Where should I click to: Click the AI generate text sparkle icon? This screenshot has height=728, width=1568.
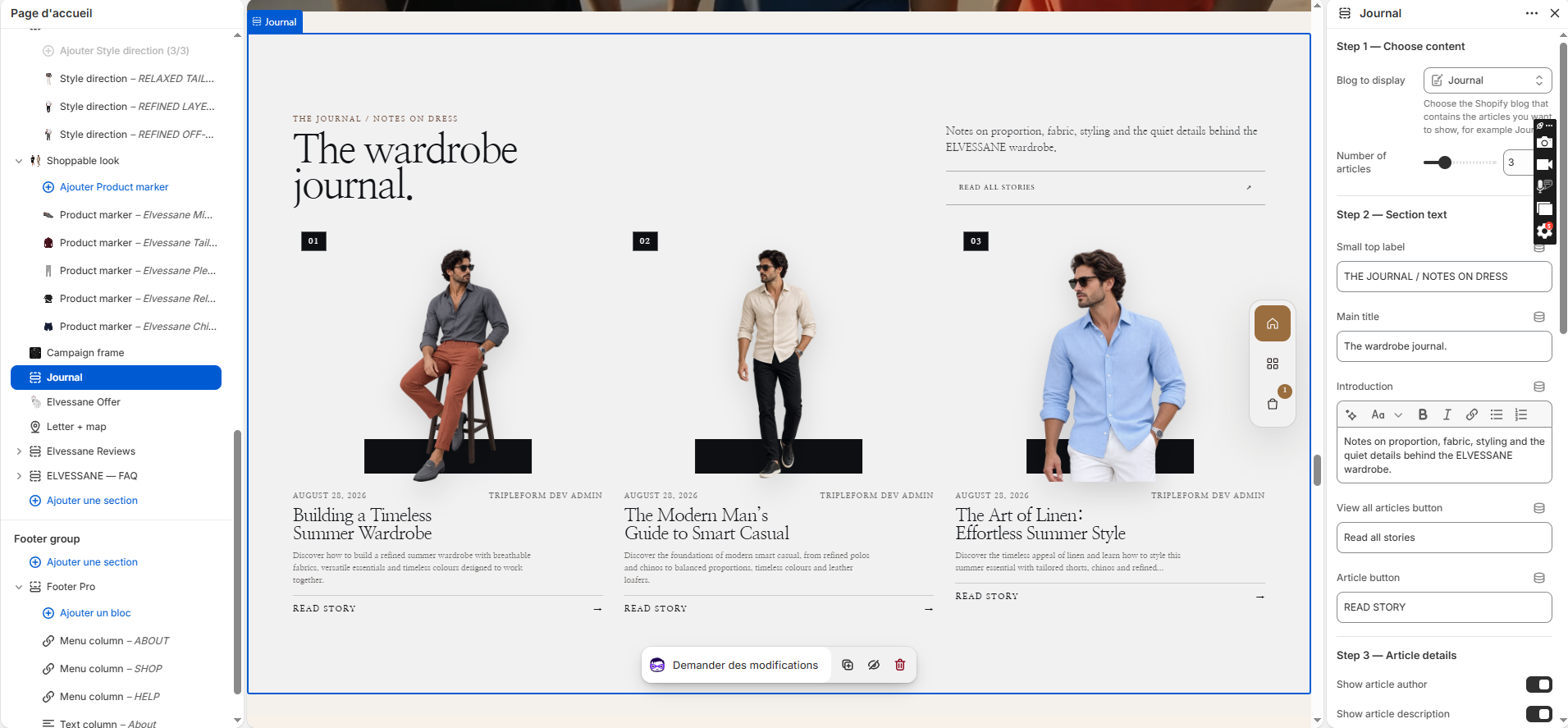click(x=1351, y=414)
